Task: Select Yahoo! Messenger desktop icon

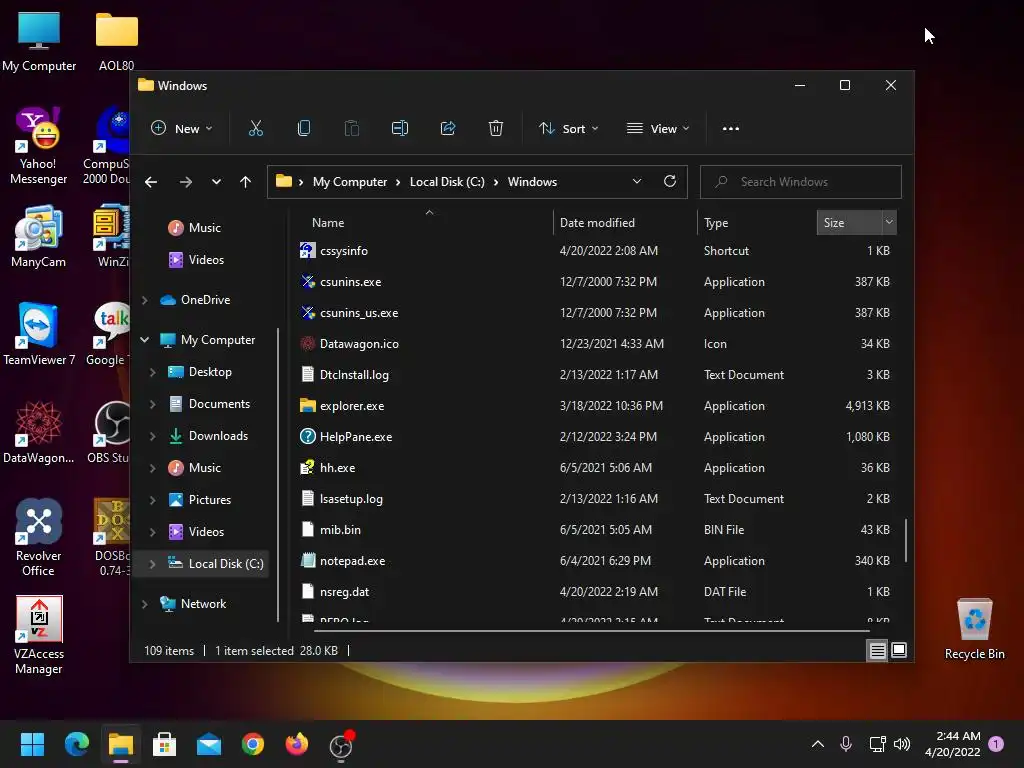Action: point(39,146)
